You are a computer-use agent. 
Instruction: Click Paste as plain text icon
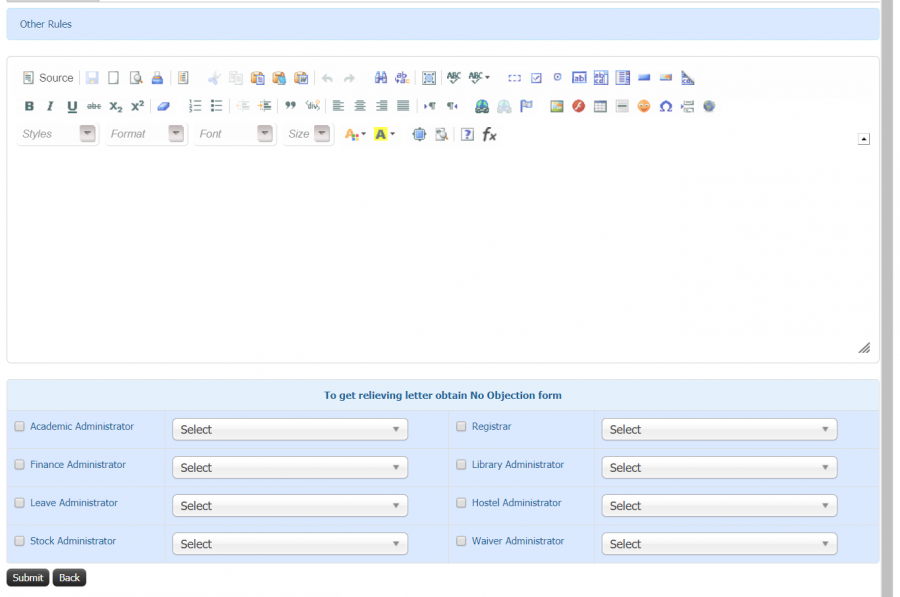[x=280, y=77]
